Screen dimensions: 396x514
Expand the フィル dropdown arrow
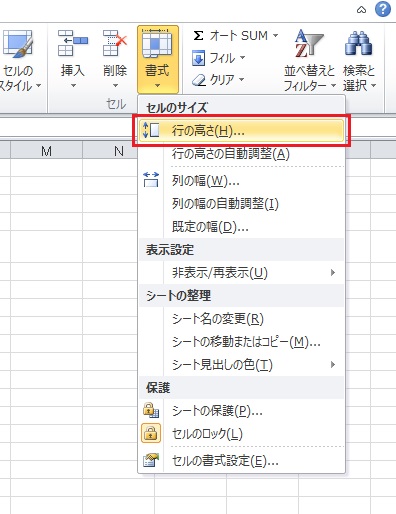tap(242, 58)
